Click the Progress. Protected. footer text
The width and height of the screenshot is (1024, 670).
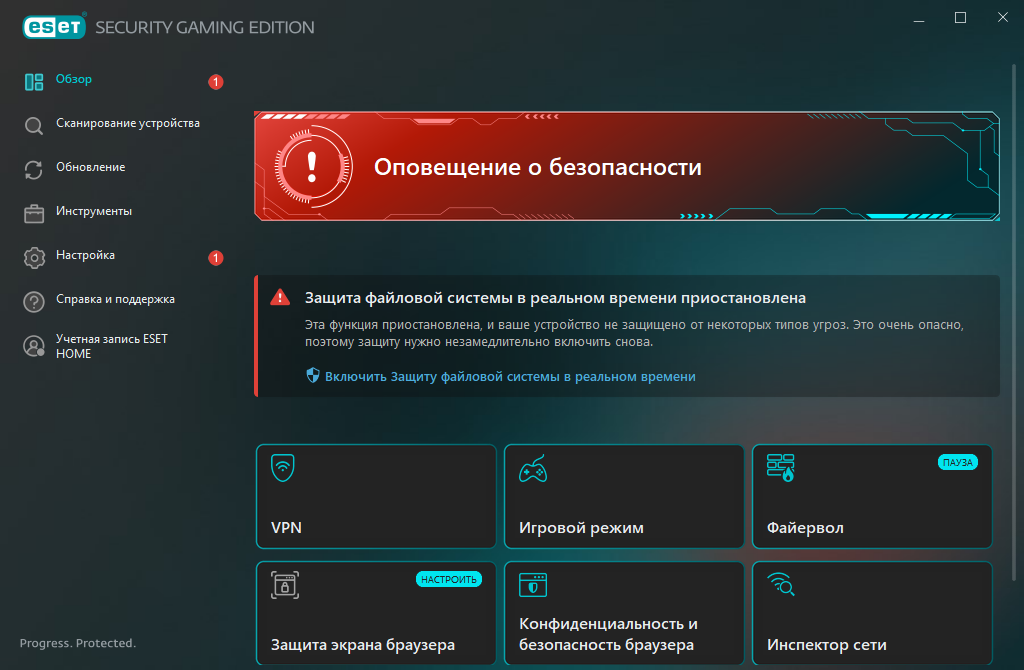[x=78, y=643]
